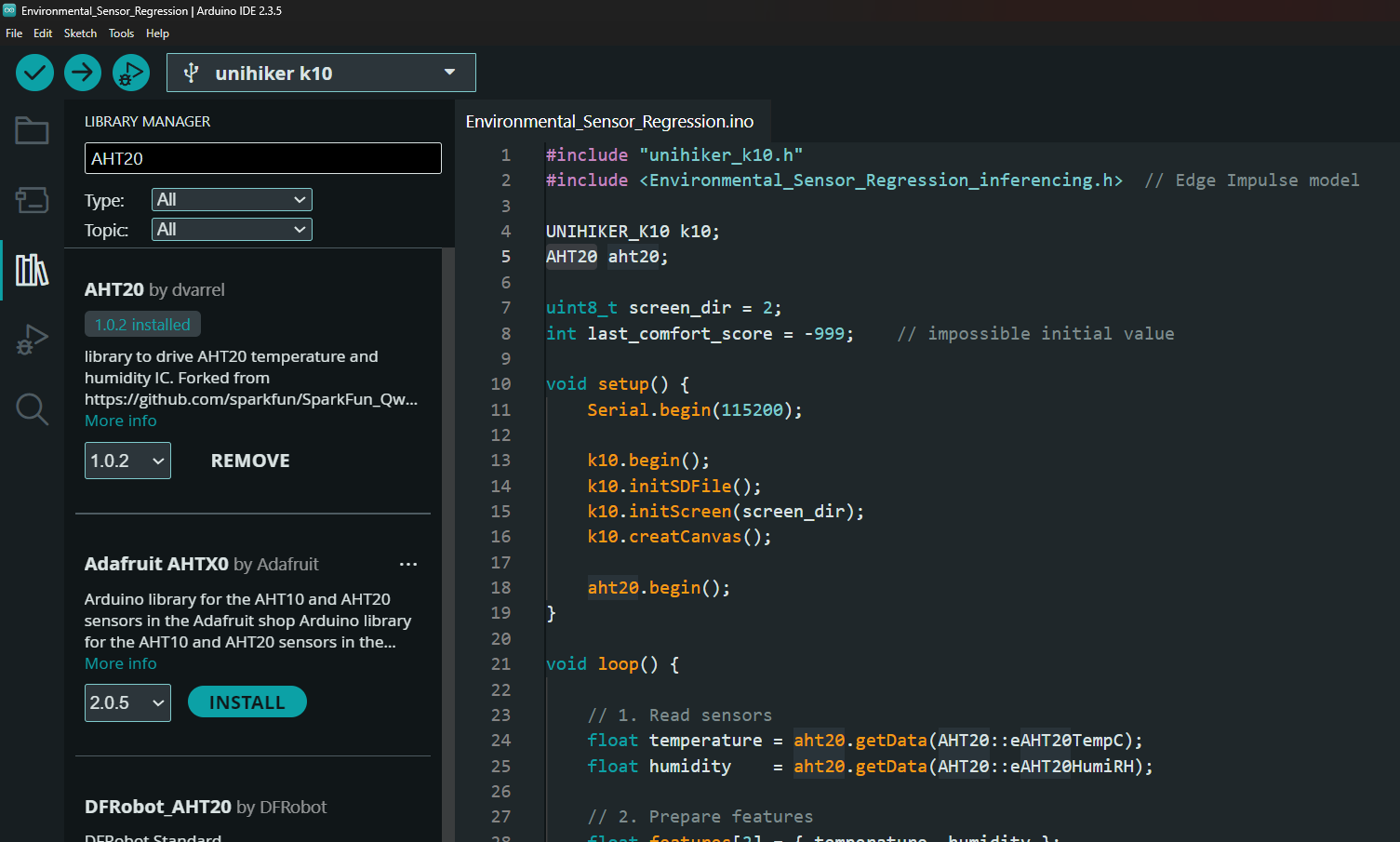Click REMOVE for the AHT20 library
This screenshot has height=842, width=1400.
click(250, 461)
